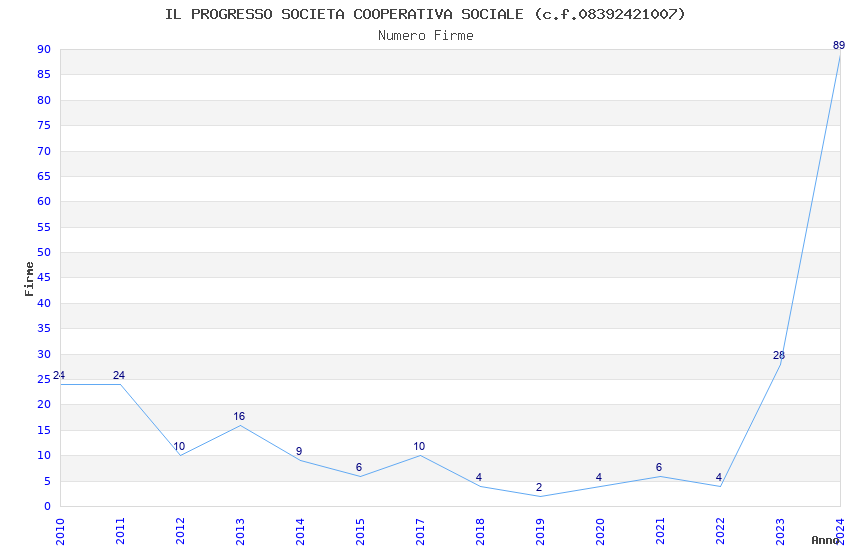Click the data label 16 at year 2013
The width and height of the screenshot is (850, 550).
(239, 416)
